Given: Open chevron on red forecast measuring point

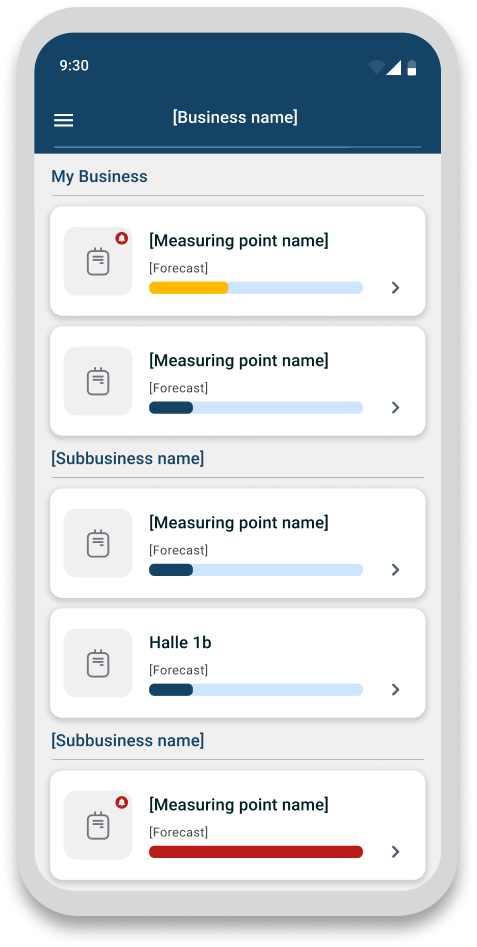Looking at the screenshot, I should (395, 852).
